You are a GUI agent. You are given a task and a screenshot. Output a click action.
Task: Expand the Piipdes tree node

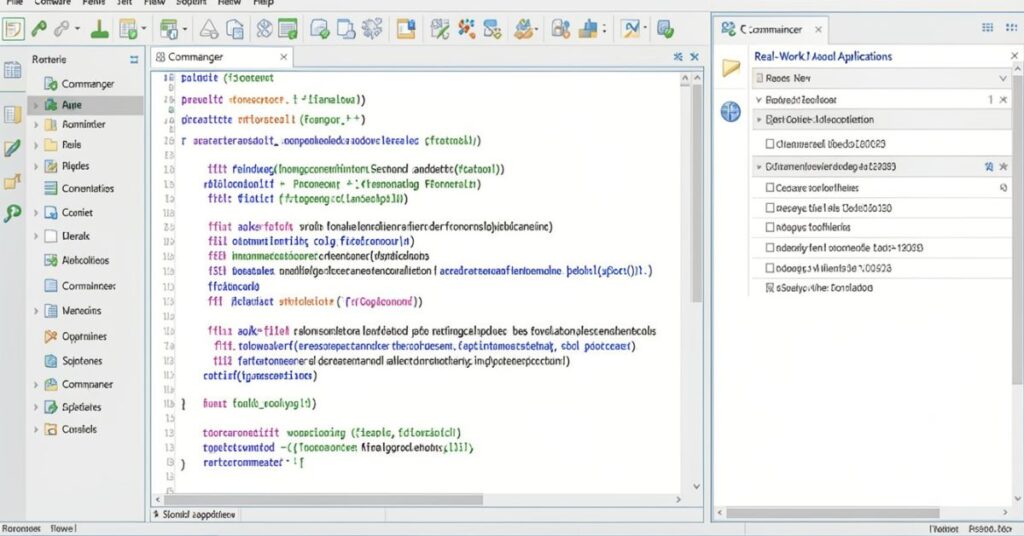point(36,166)
